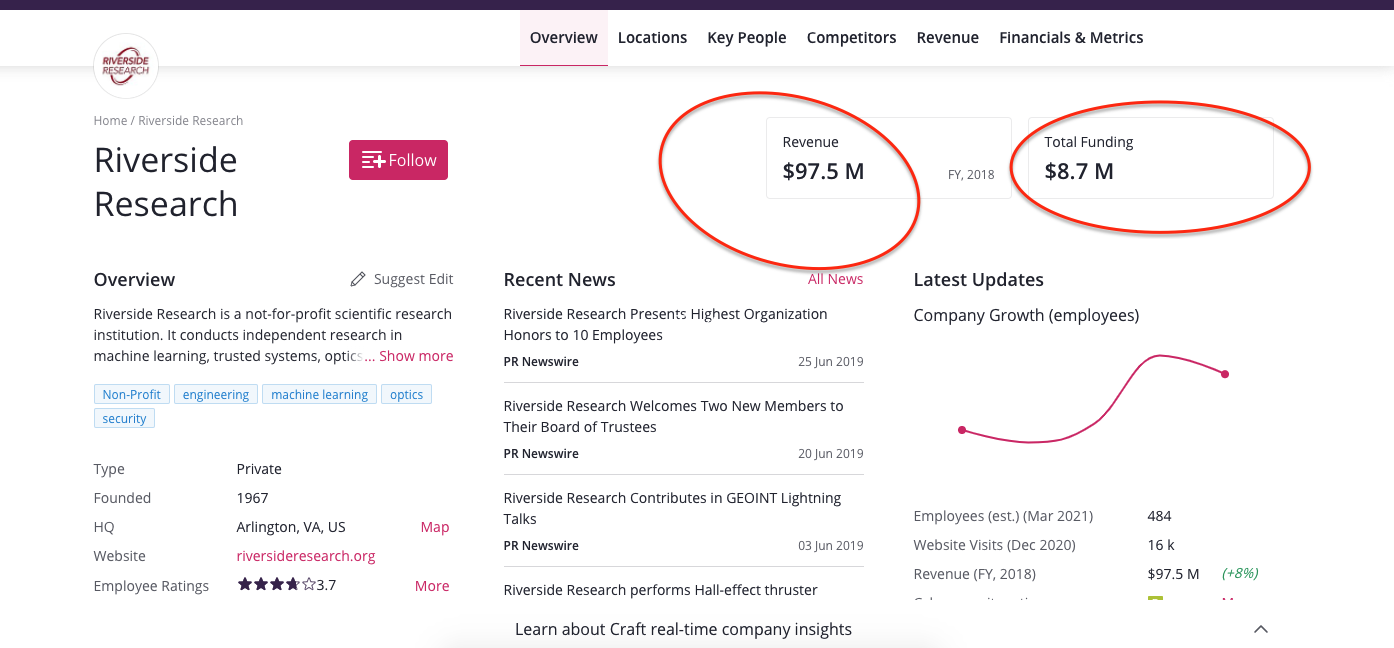Click the Non-Profit tag

[x=132, y=395]
